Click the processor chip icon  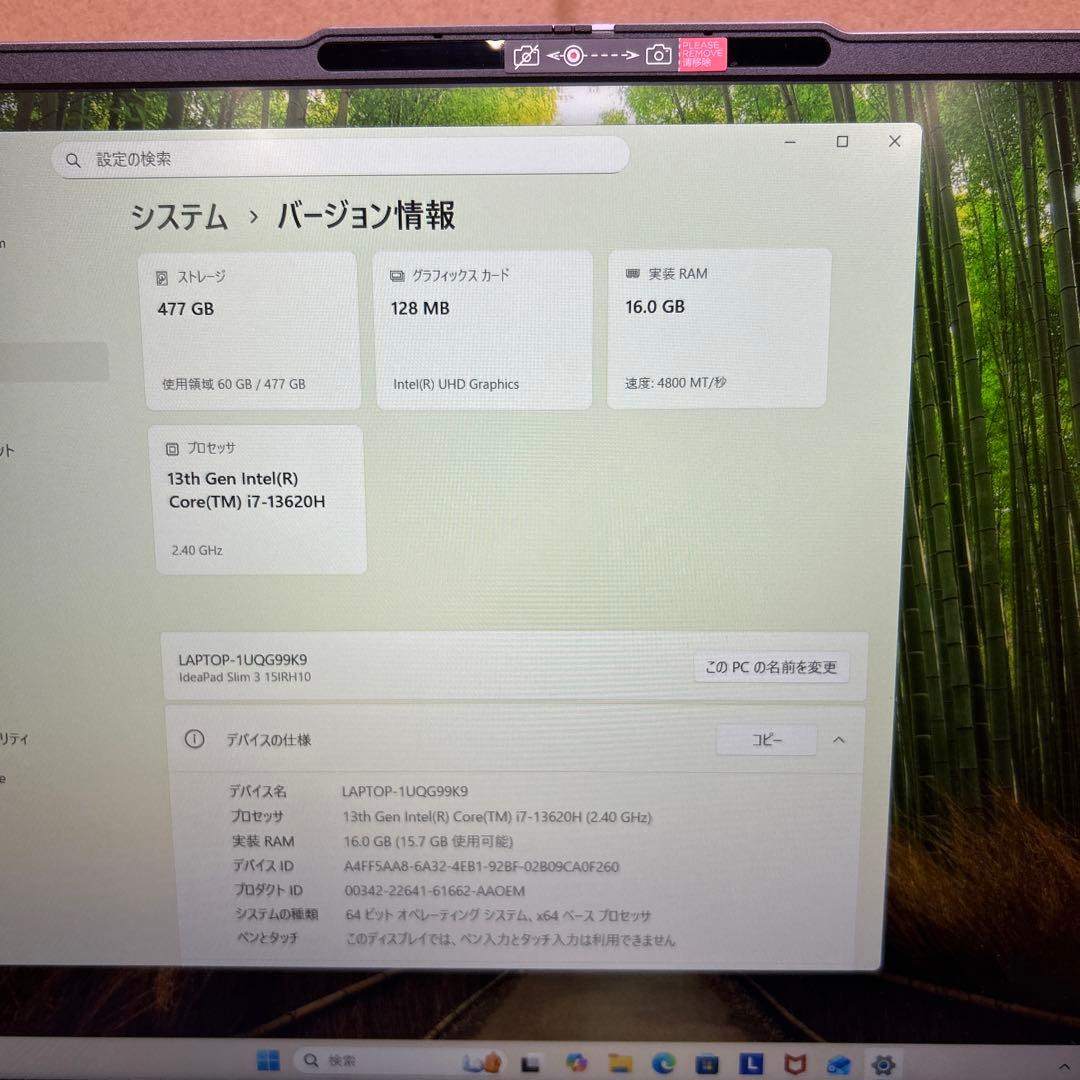(172, 449)
